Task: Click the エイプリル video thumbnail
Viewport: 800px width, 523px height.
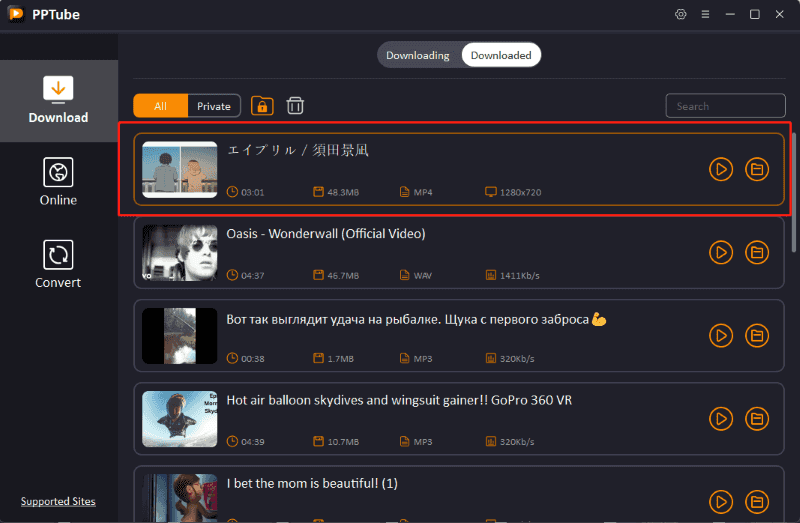Action: pos(180,169)
